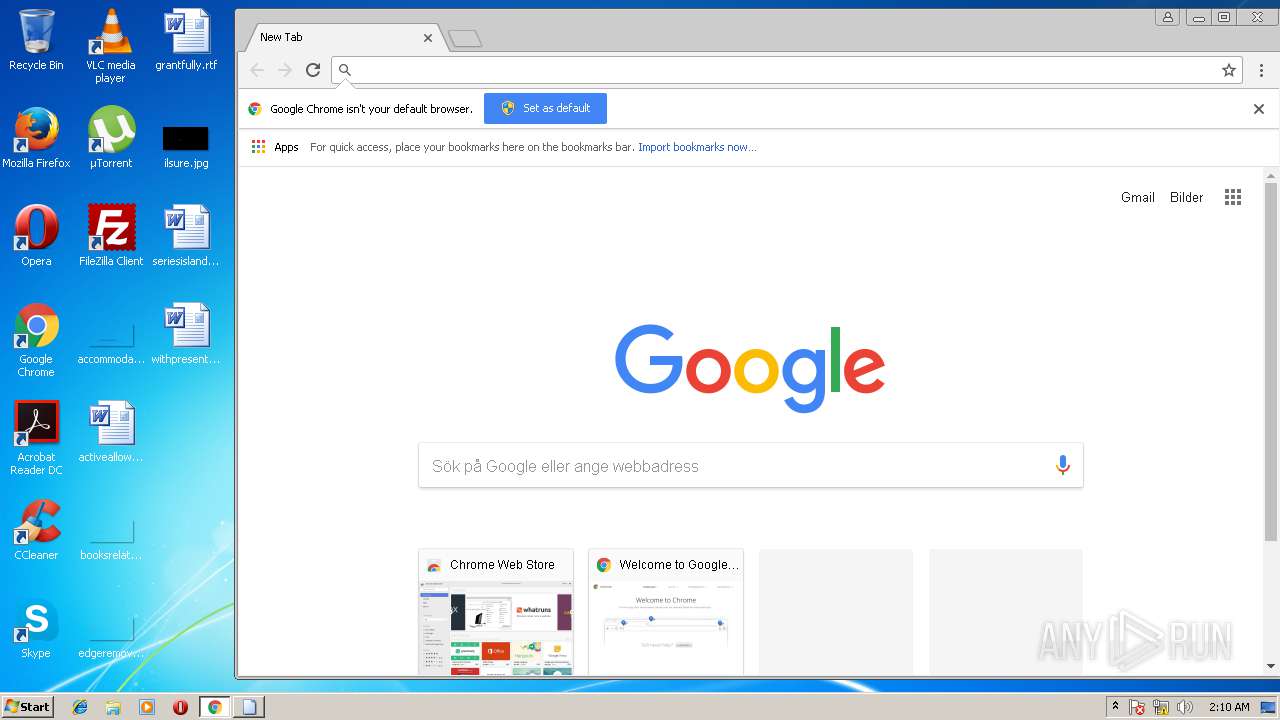Start voice search with the microphone icon
The height and width of the screenshot is (720, 1280).
click(x=1062, y=465)
